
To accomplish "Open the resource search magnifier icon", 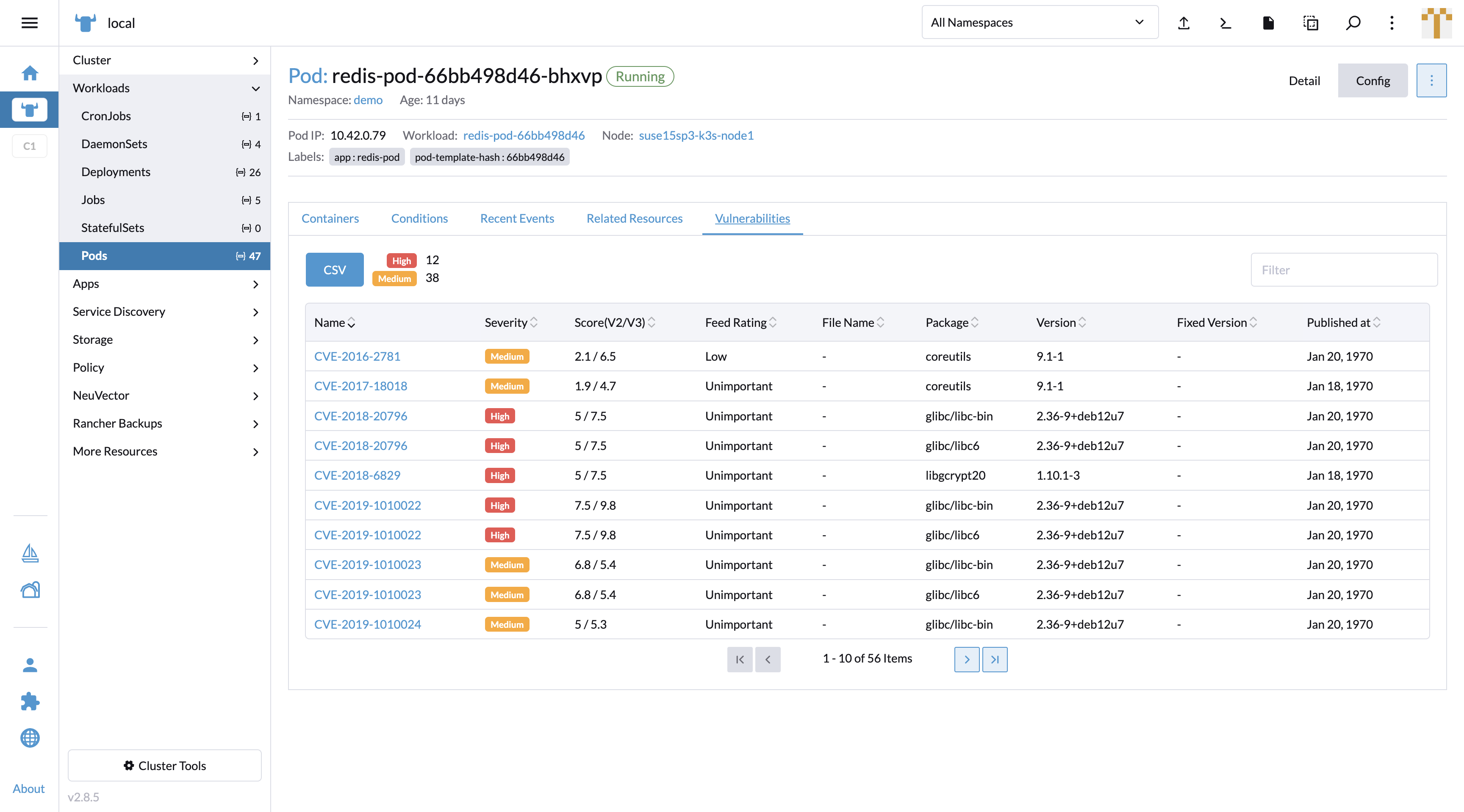I will [x=1353, y=23].
